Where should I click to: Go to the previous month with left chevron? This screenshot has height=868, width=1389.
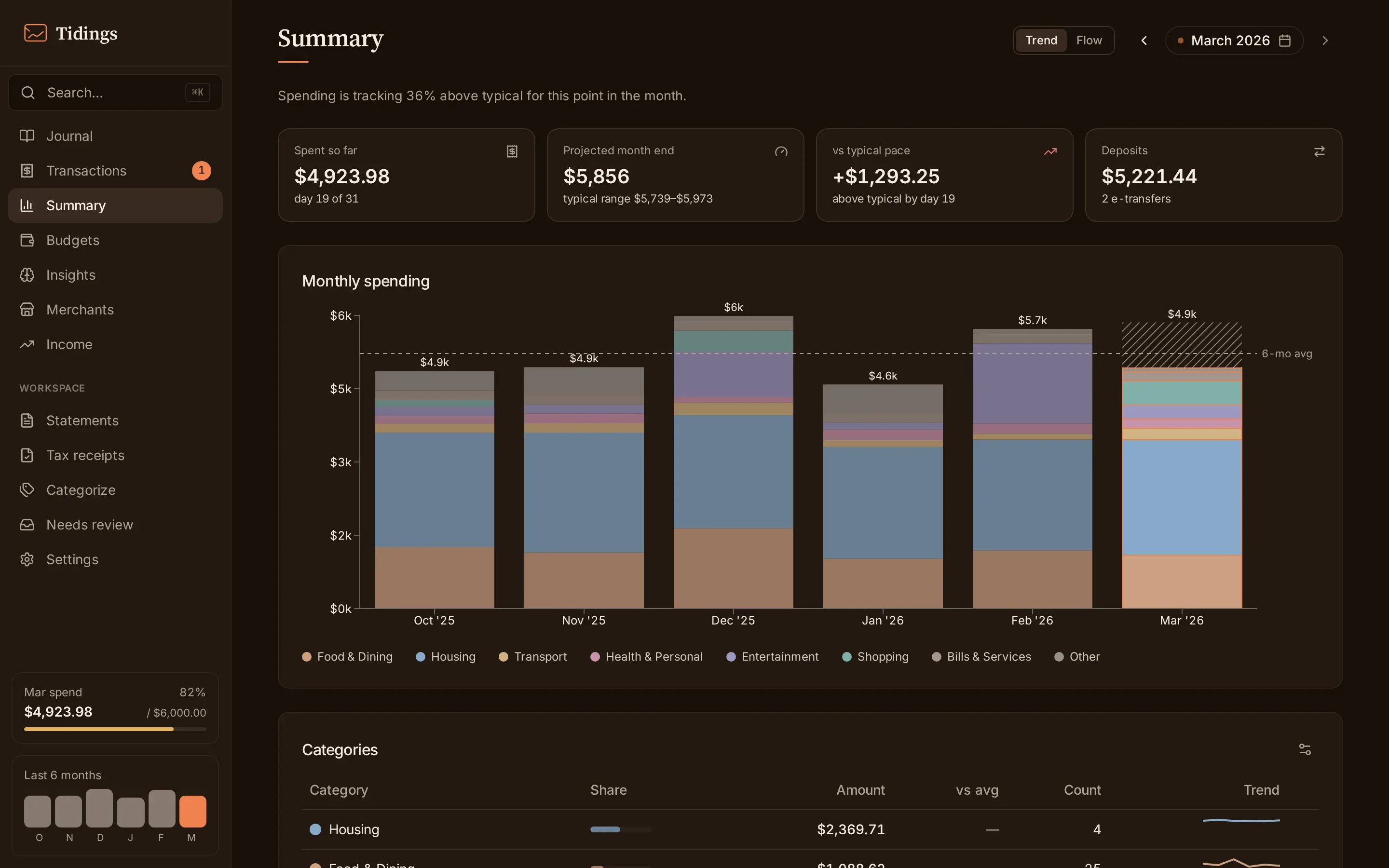click(x=1144, y=41)
